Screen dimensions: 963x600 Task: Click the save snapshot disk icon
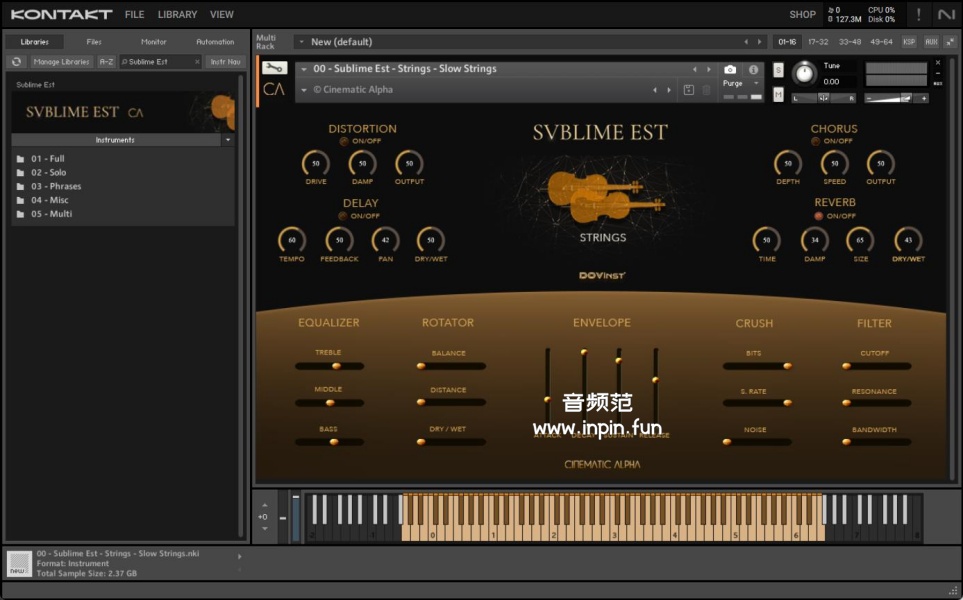tap(688, 90)
